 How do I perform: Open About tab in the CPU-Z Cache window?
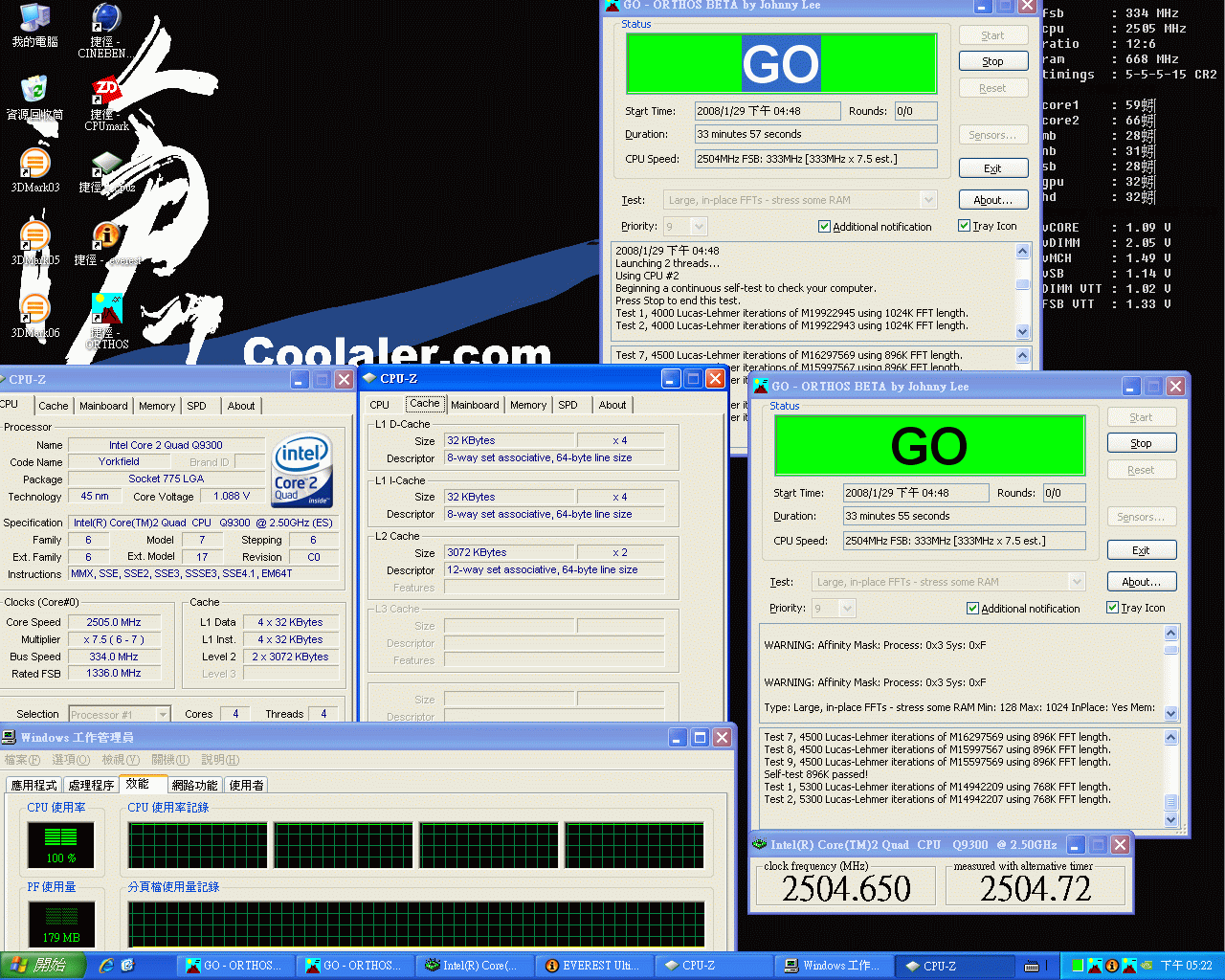pos(612,405)
